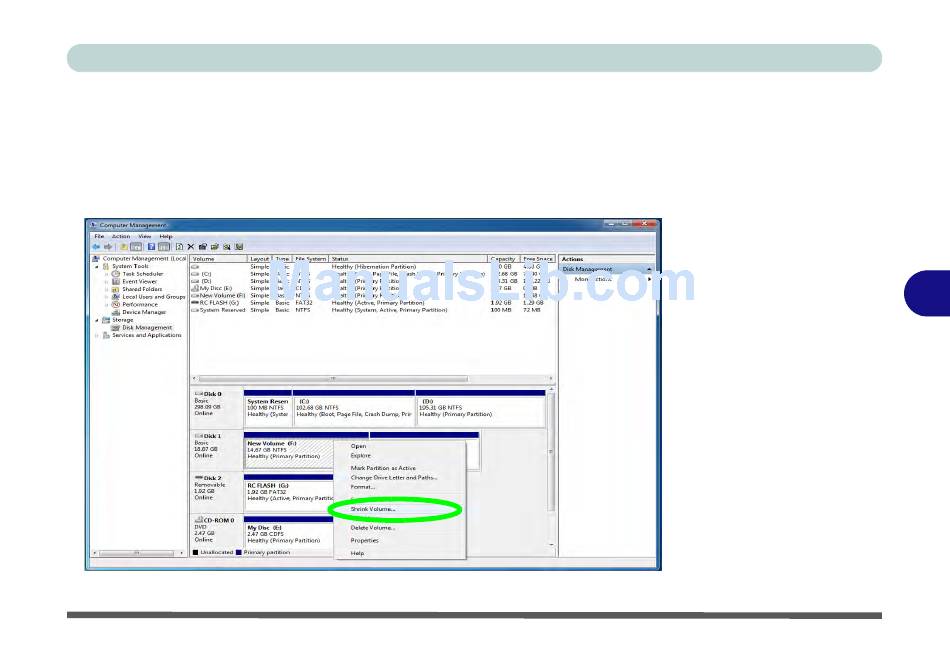The width and height of the screenshot is (950, 669).
Task: Toggle the Show/Hide Console Tree icon
Action: pyautogui.click(x=136, y=247)
